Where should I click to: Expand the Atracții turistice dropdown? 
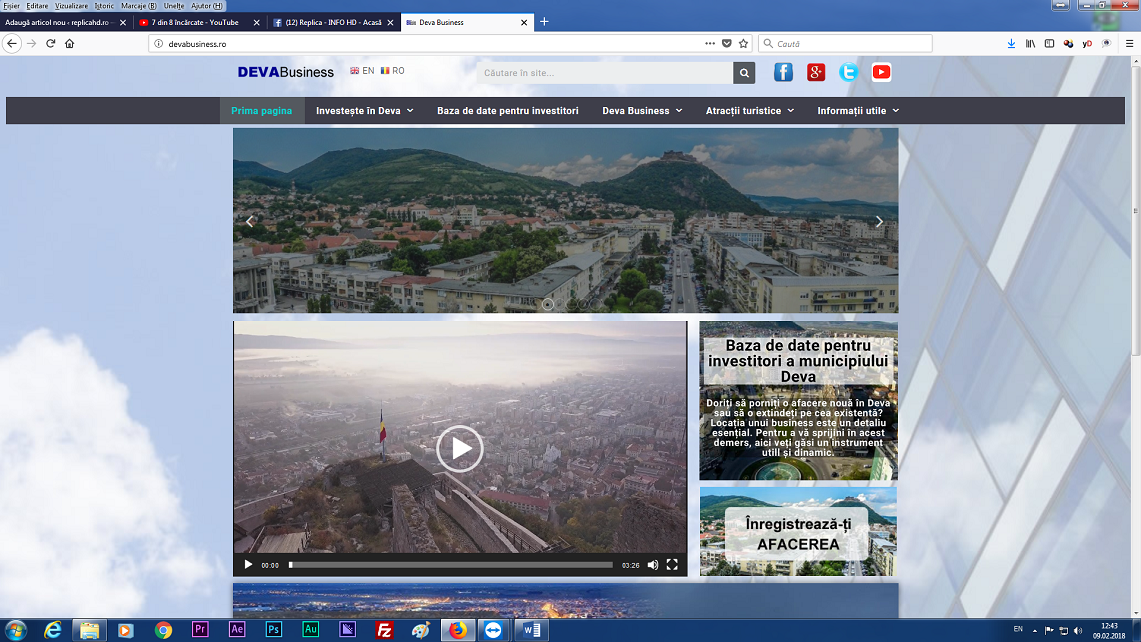[749, 111]
